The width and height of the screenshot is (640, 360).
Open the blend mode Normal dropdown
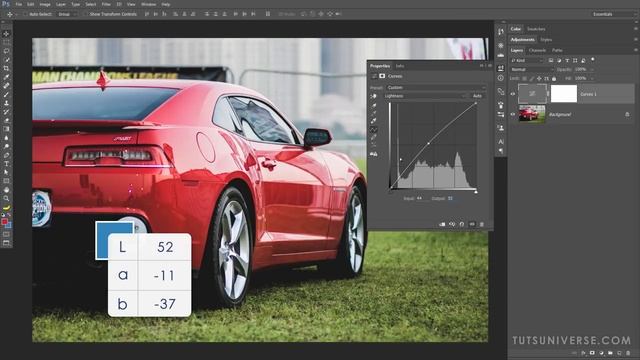[x=531, y=69]
